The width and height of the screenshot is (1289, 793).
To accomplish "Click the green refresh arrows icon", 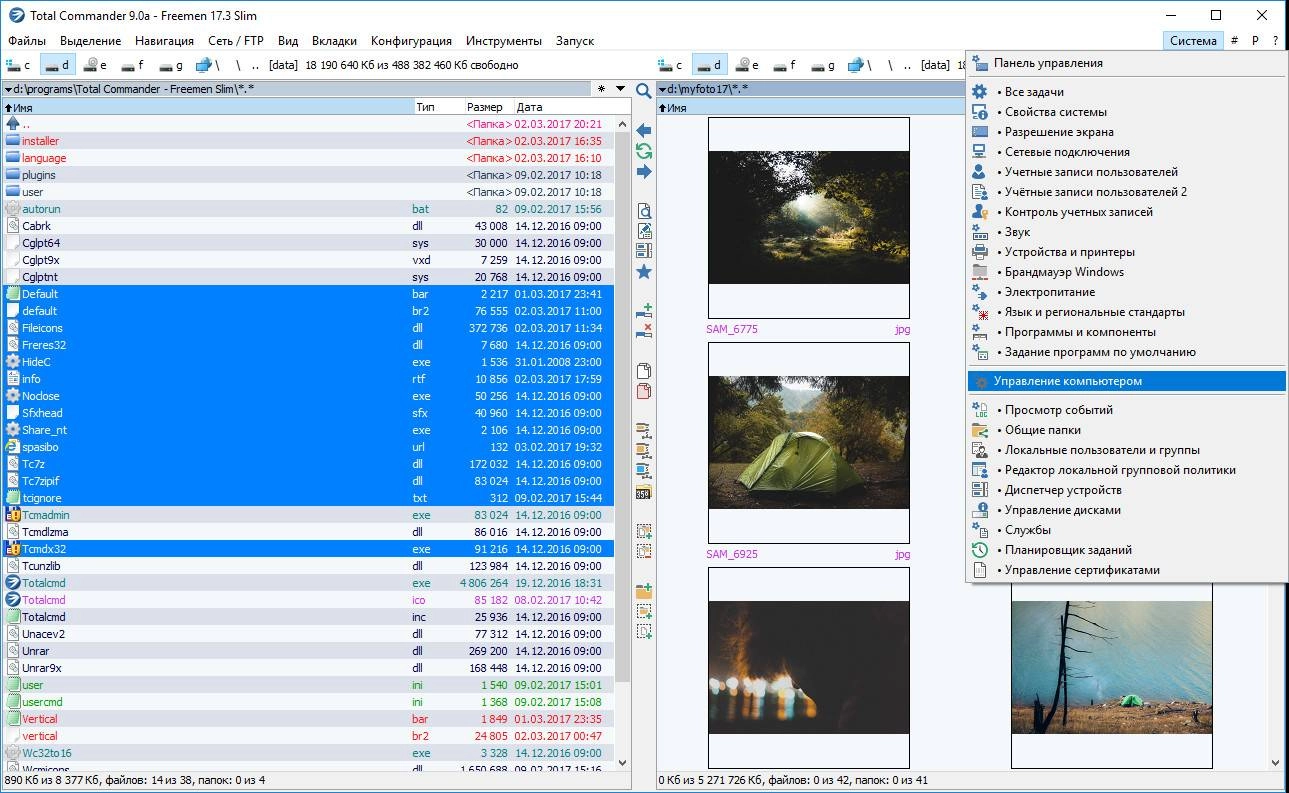I will (644, 151).
